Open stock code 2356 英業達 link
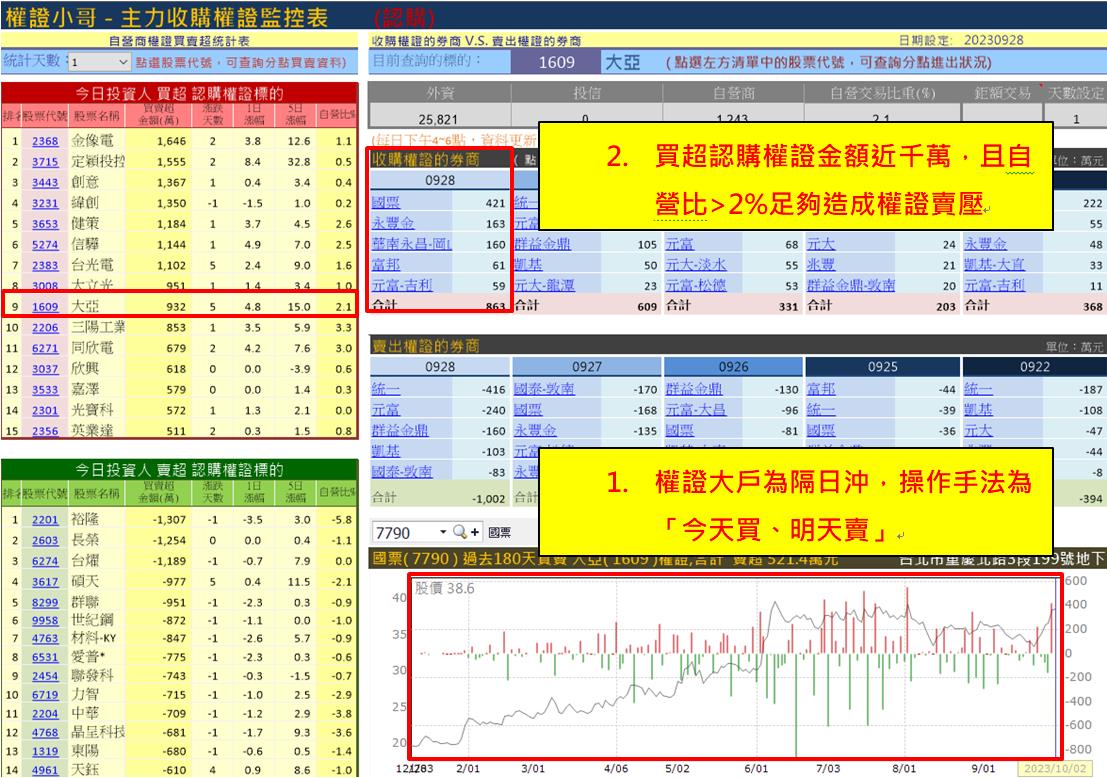1107x778 pixels. pos(45,431)
